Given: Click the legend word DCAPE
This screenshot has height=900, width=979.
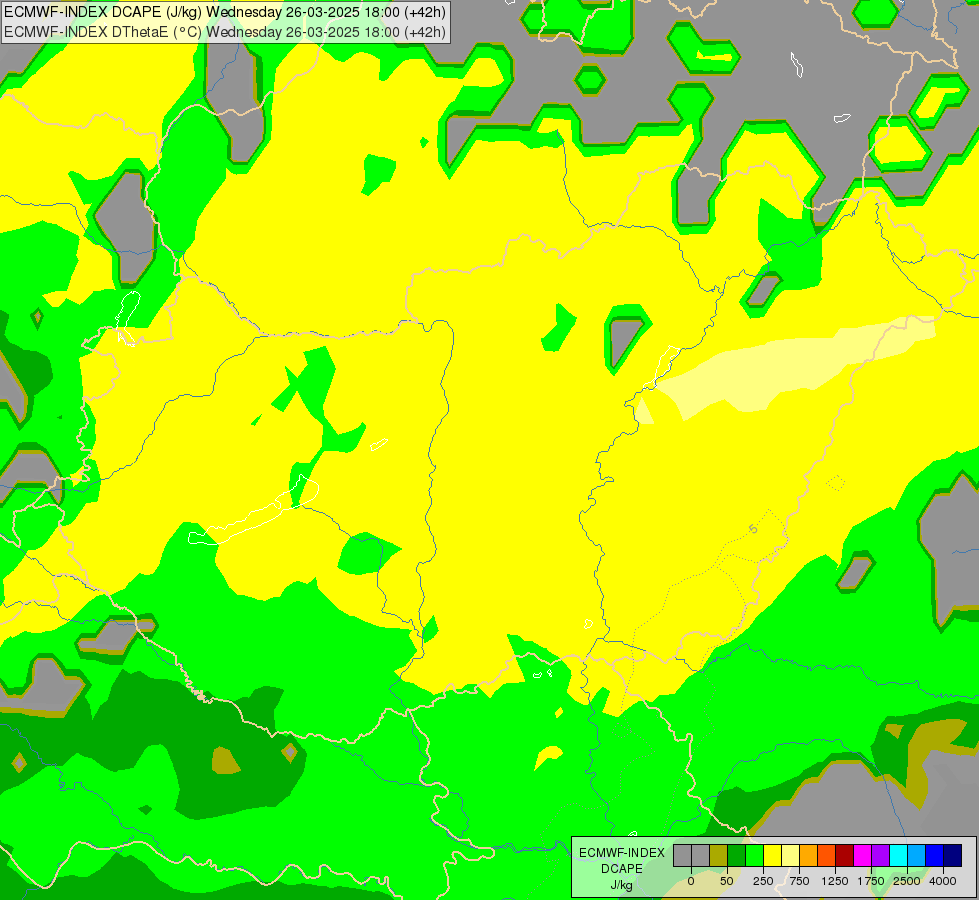Looking at the screenshot, I should click(622, 869).
